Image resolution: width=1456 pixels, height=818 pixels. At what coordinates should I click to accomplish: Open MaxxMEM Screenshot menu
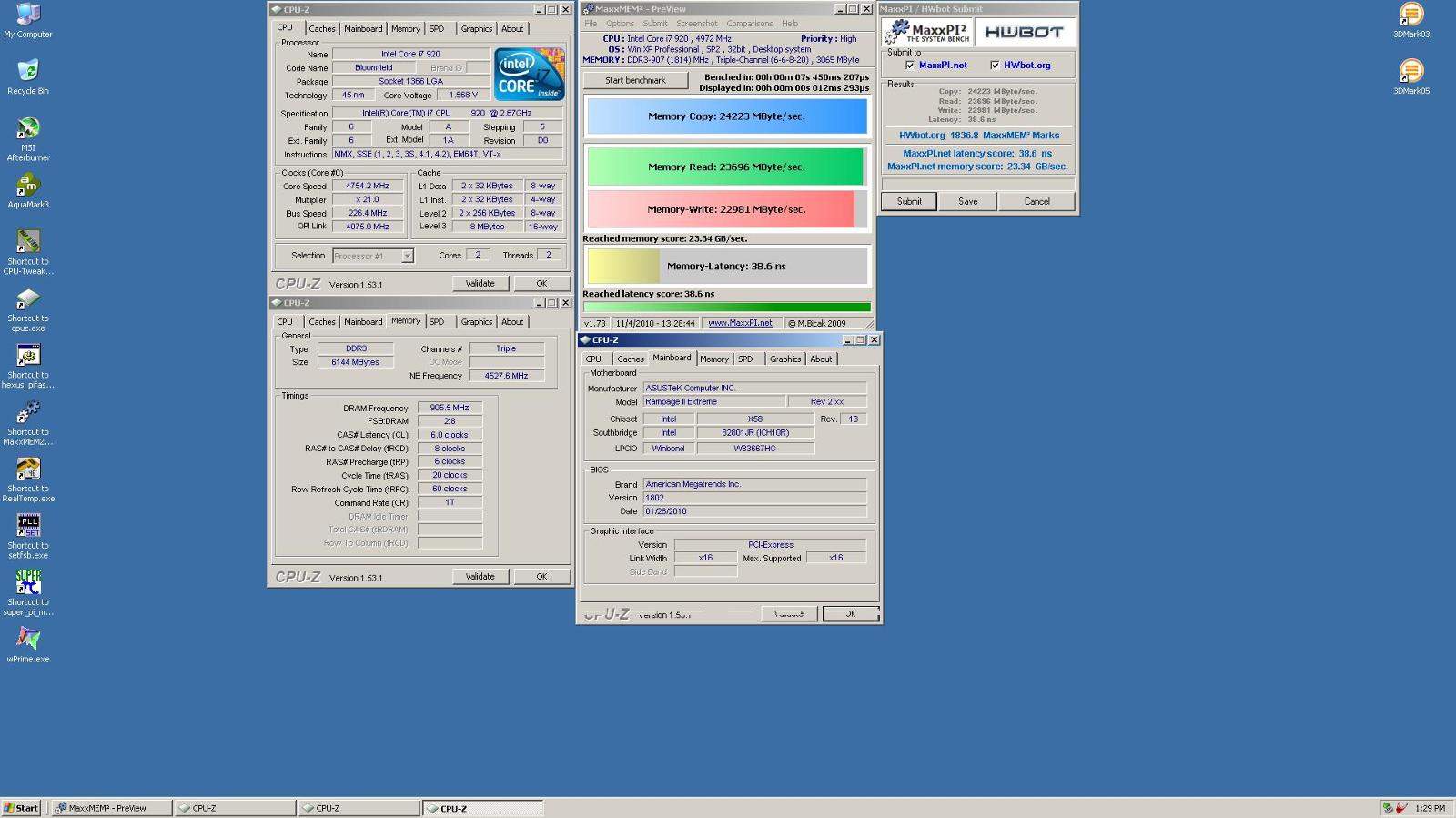tap(697, 24)
